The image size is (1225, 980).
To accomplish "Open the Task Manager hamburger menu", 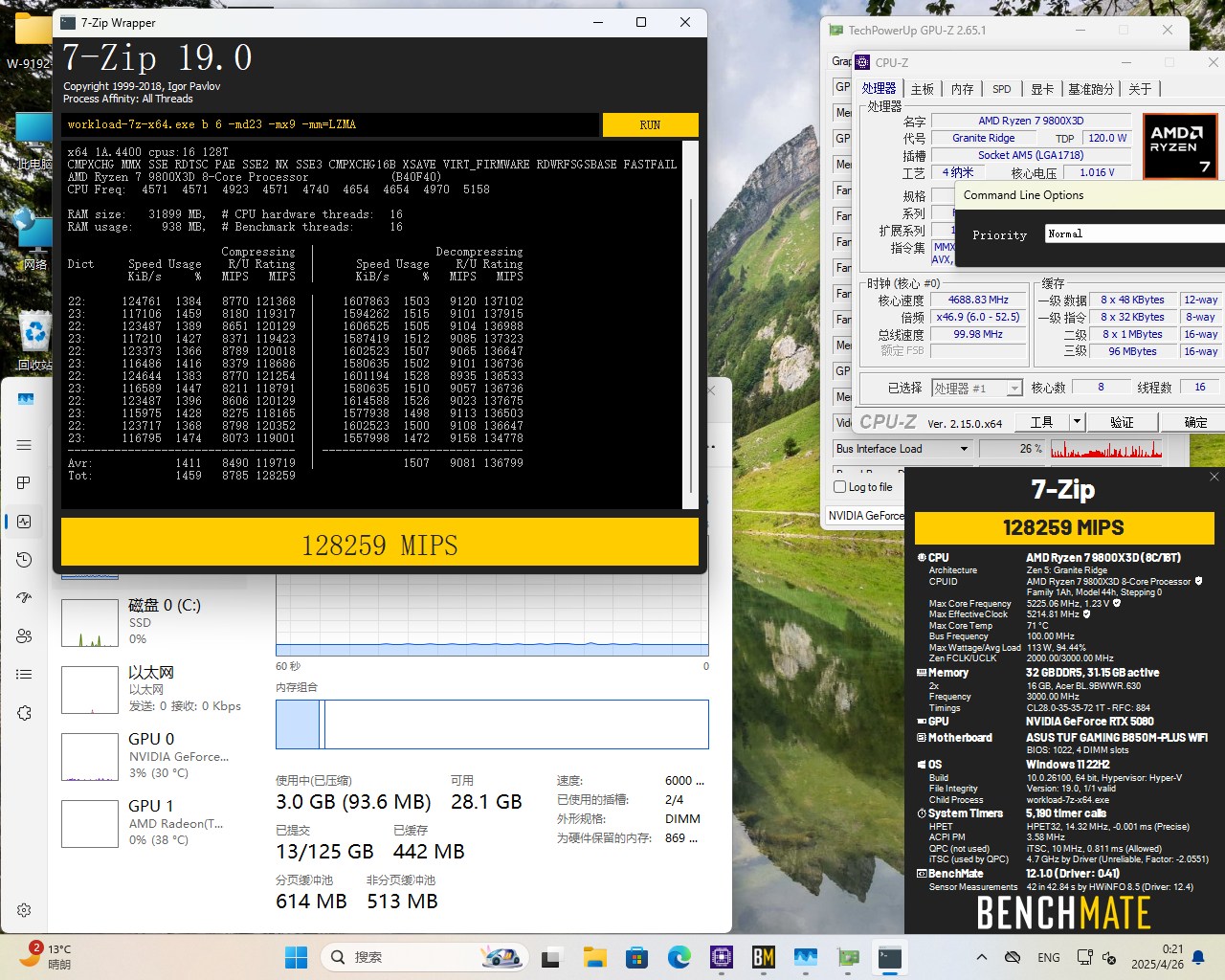I will (x=24, y=445).
